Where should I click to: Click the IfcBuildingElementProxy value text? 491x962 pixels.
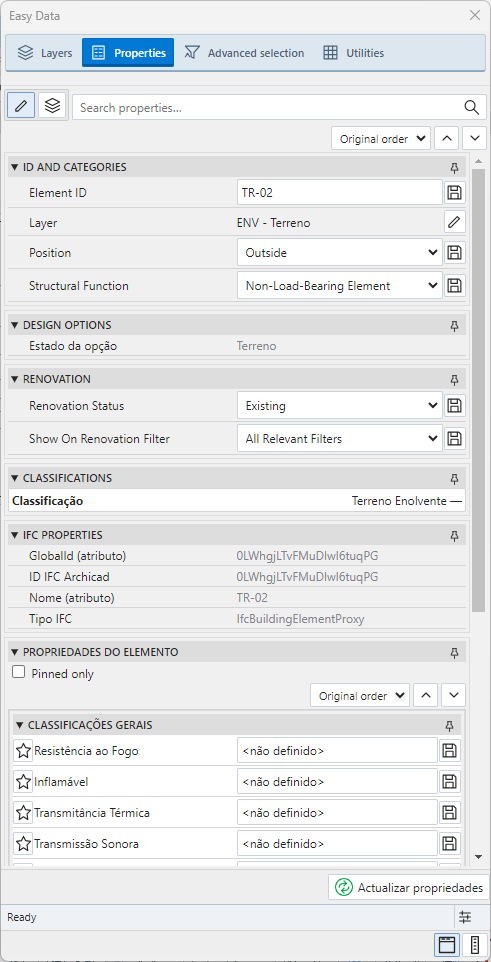click(300, 619)
